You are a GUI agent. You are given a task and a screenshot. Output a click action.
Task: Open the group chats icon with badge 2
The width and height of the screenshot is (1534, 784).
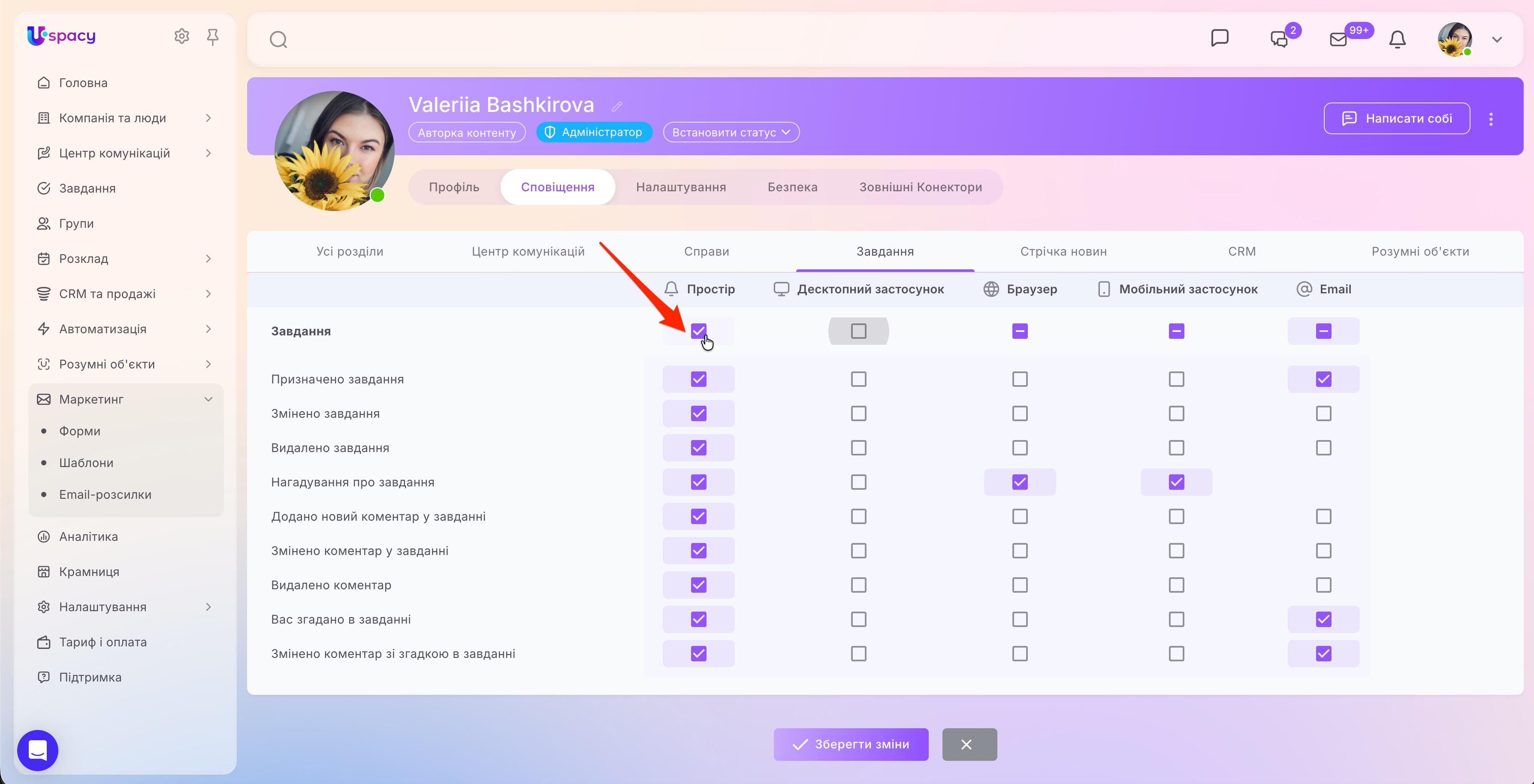(x=1279, y=39)
